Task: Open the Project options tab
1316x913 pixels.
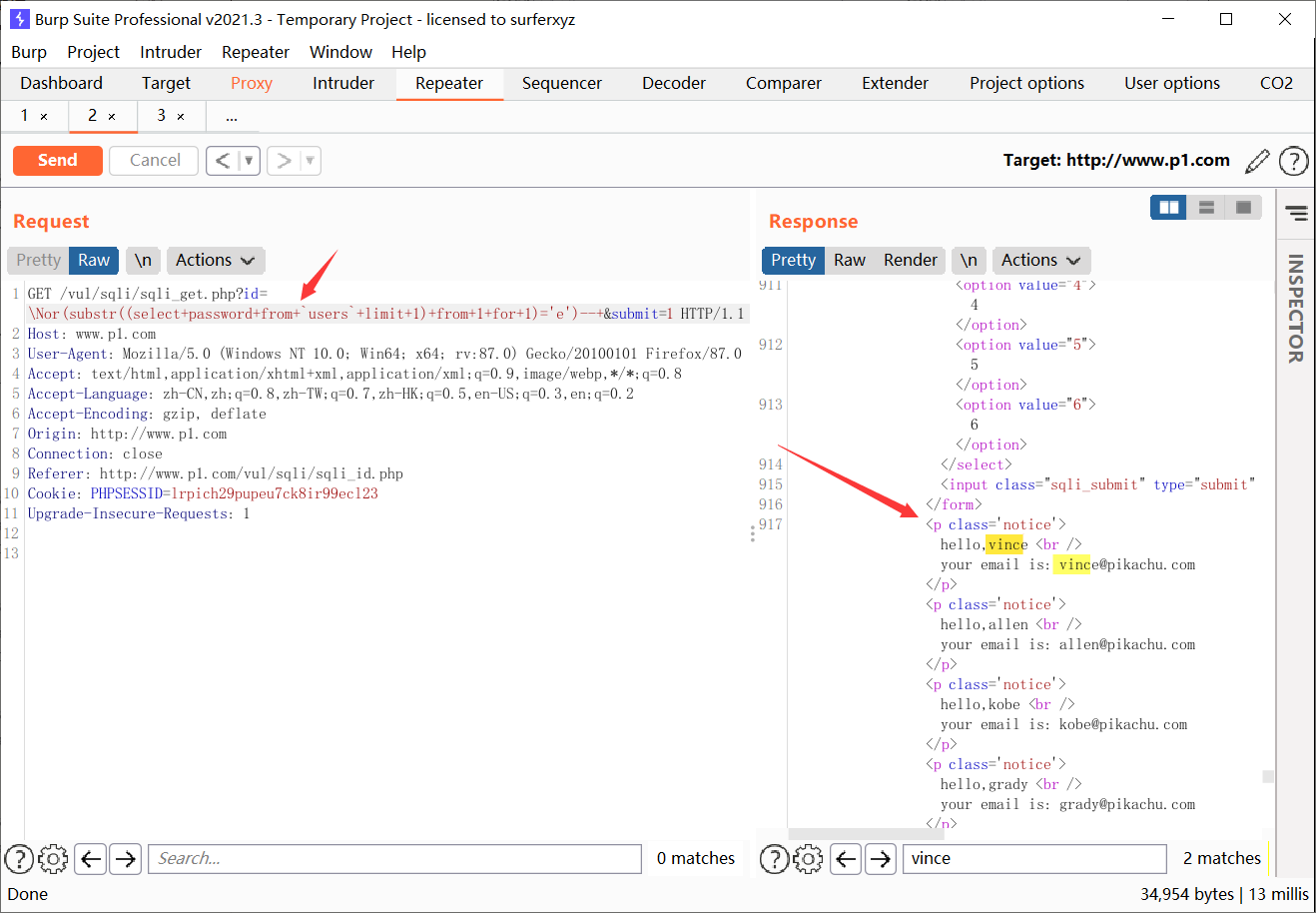Action: [1026, 83]
